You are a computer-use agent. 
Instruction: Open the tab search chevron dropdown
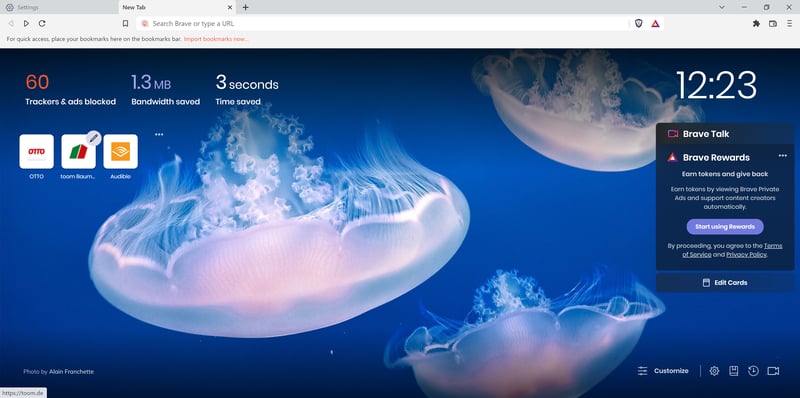coord(722,7)
